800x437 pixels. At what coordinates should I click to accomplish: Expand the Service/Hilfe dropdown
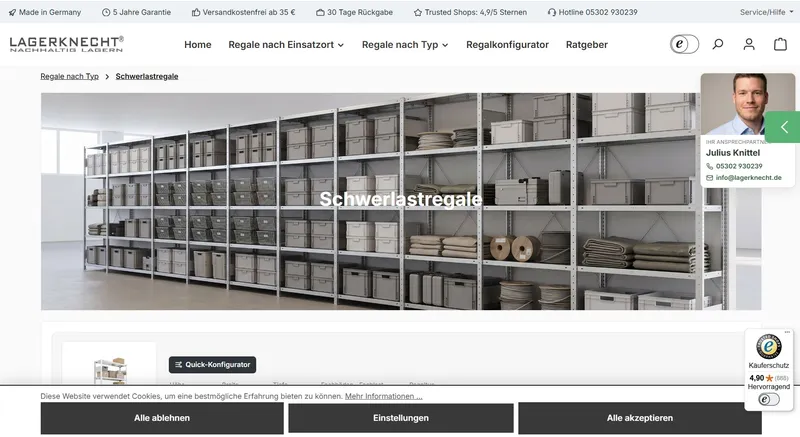(x=766, y=12)
